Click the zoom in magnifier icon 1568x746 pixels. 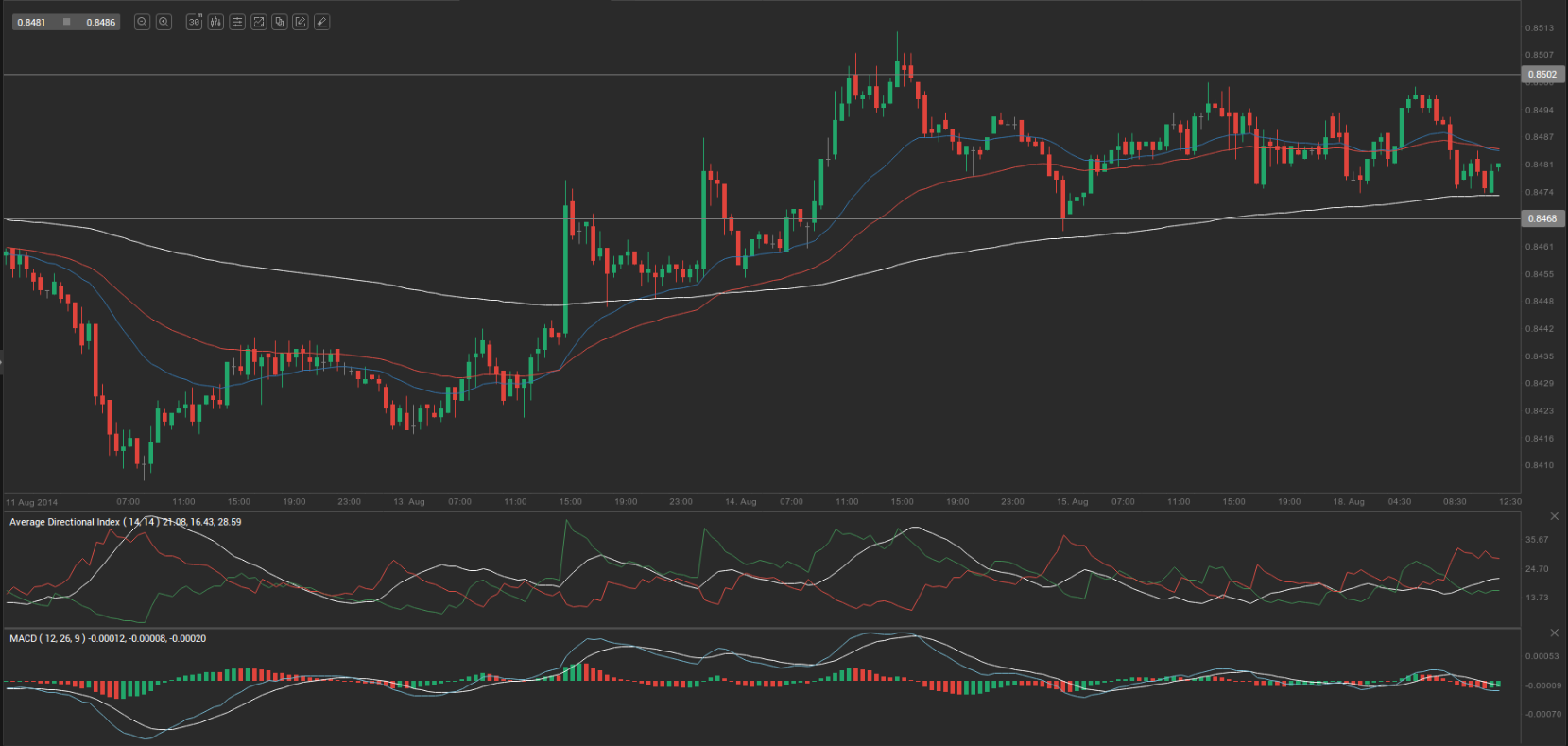pos(164,22)
